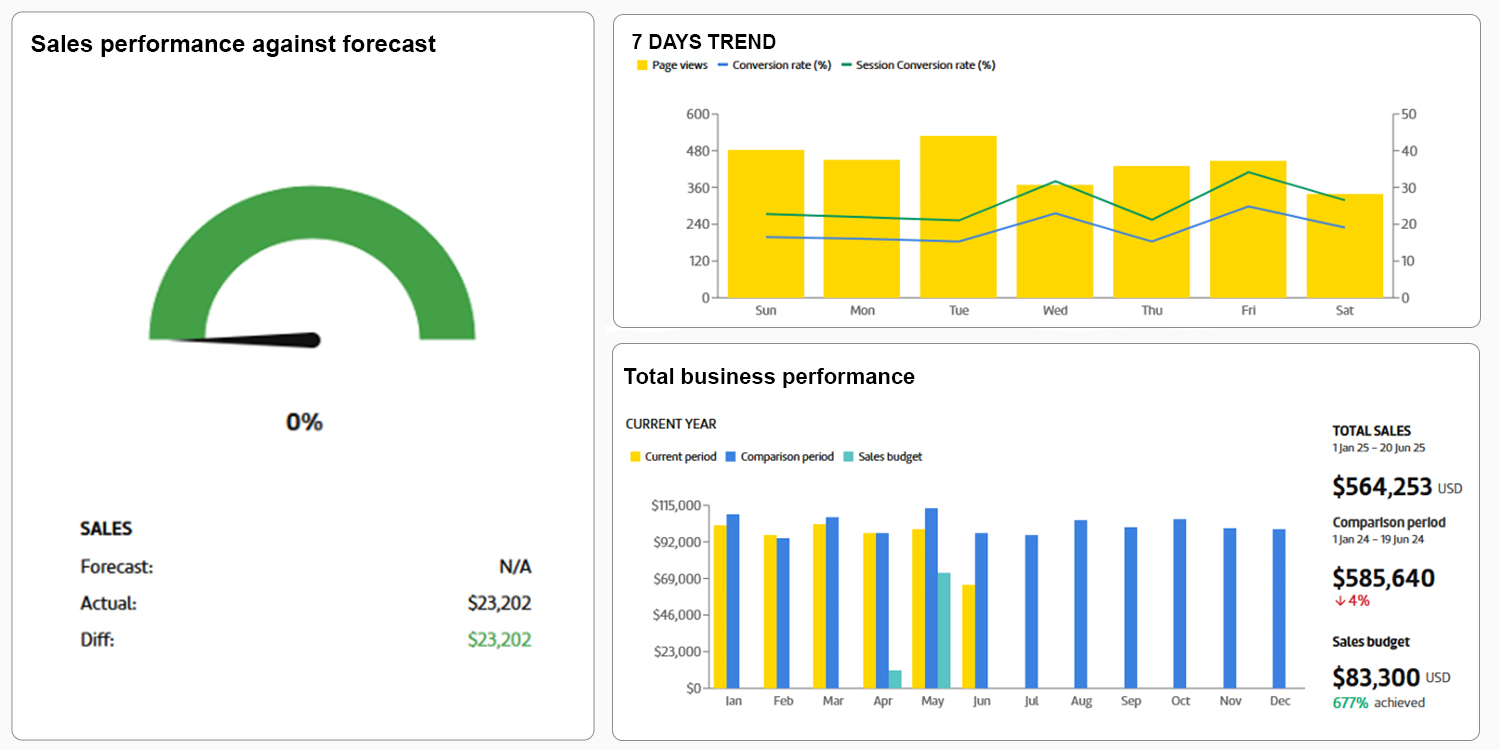Click the April sales budget teal bar
The image size is (1500, 750).
coord(895,679)
